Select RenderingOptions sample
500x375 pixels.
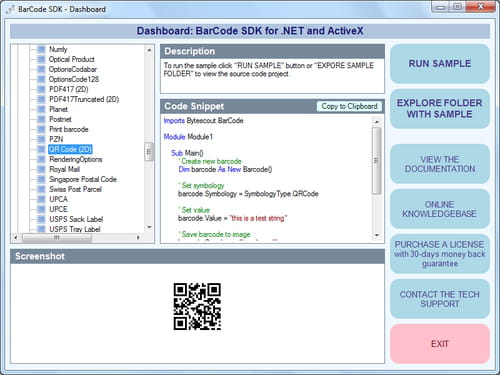[x=76, y=159]
